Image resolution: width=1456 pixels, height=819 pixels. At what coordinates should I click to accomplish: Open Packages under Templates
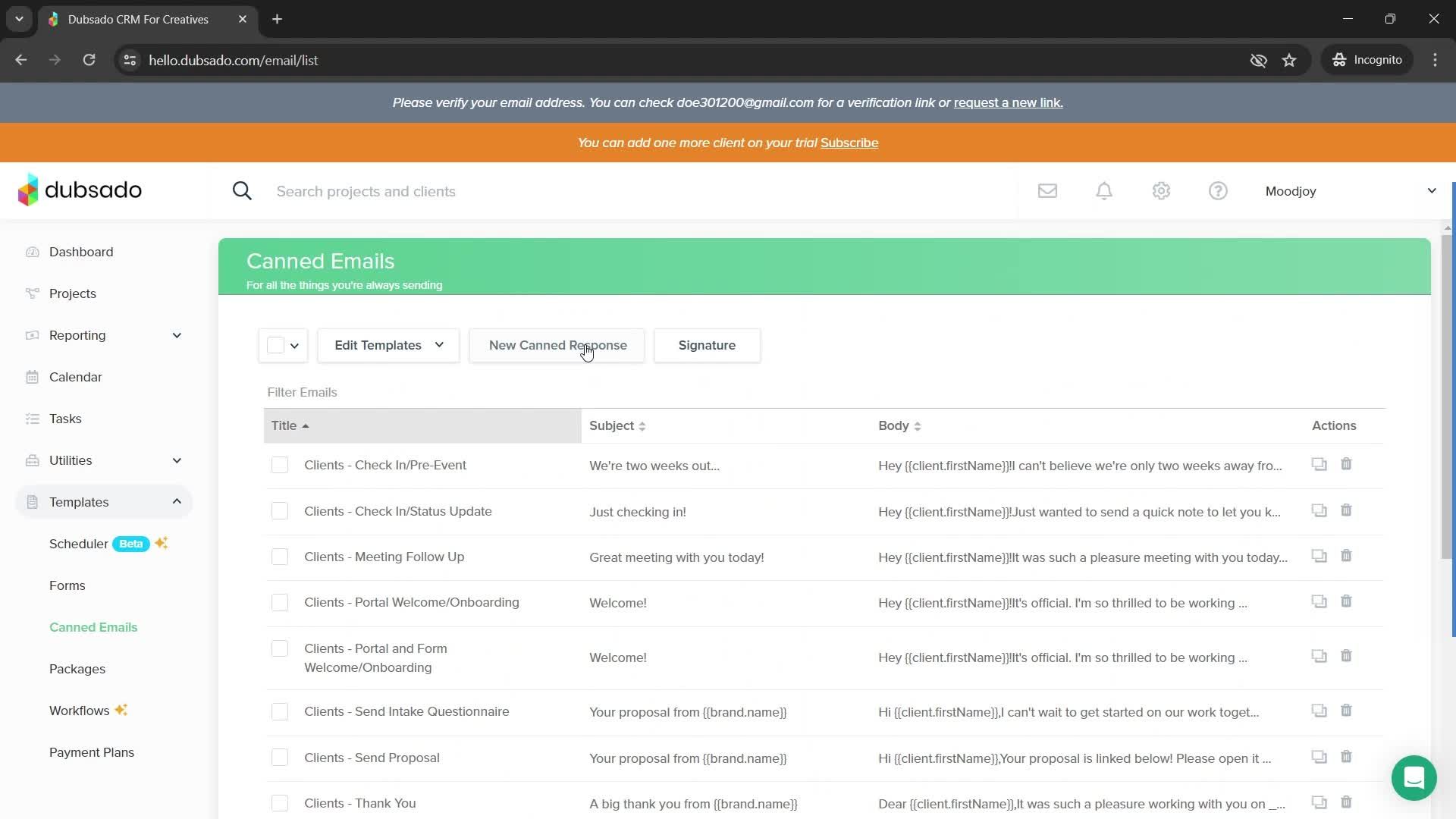pyautogui.click(x=77, y=669)
